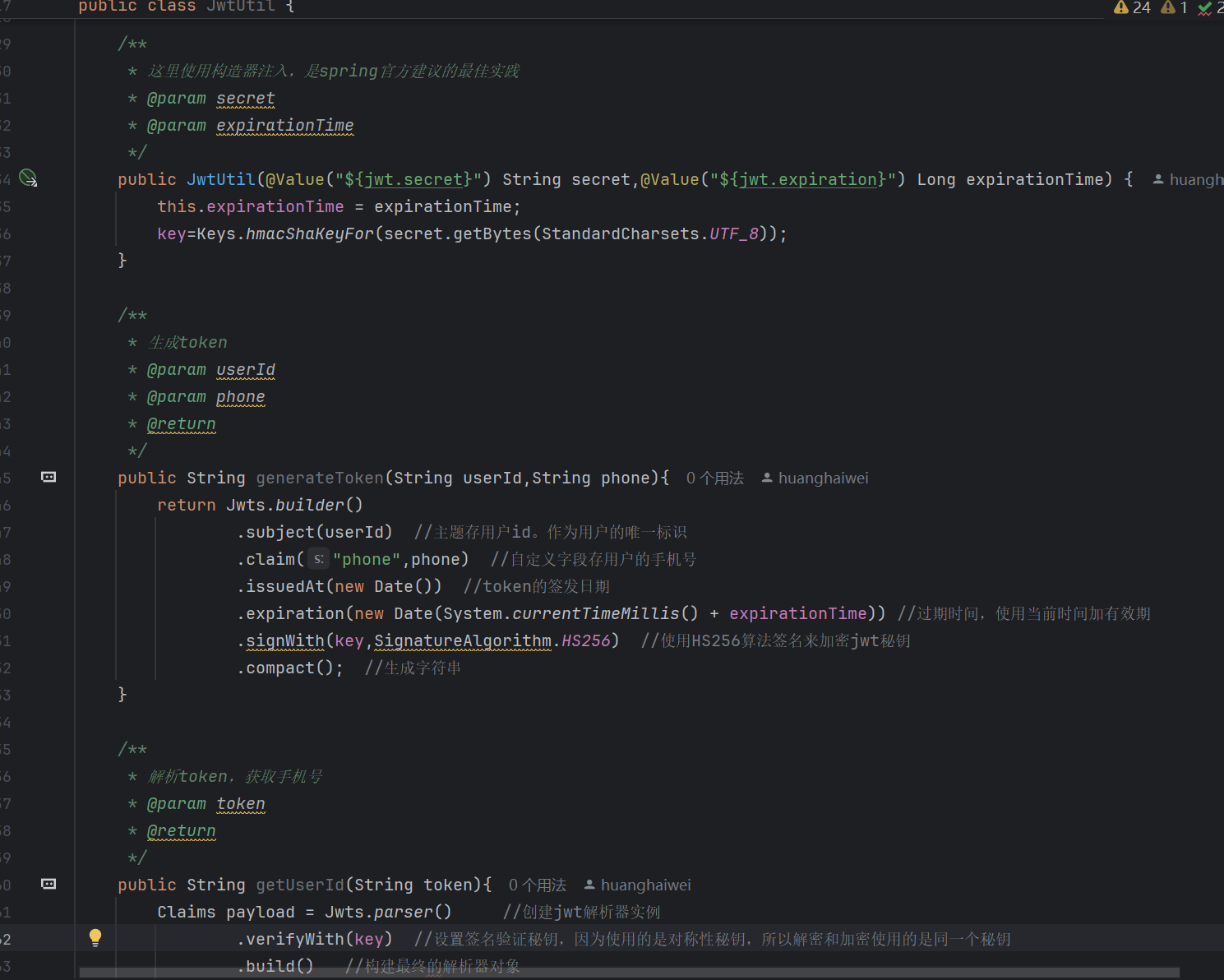Click 'this.expirationTime' assignment
The image size is (1224, 980).
point(251,206)
